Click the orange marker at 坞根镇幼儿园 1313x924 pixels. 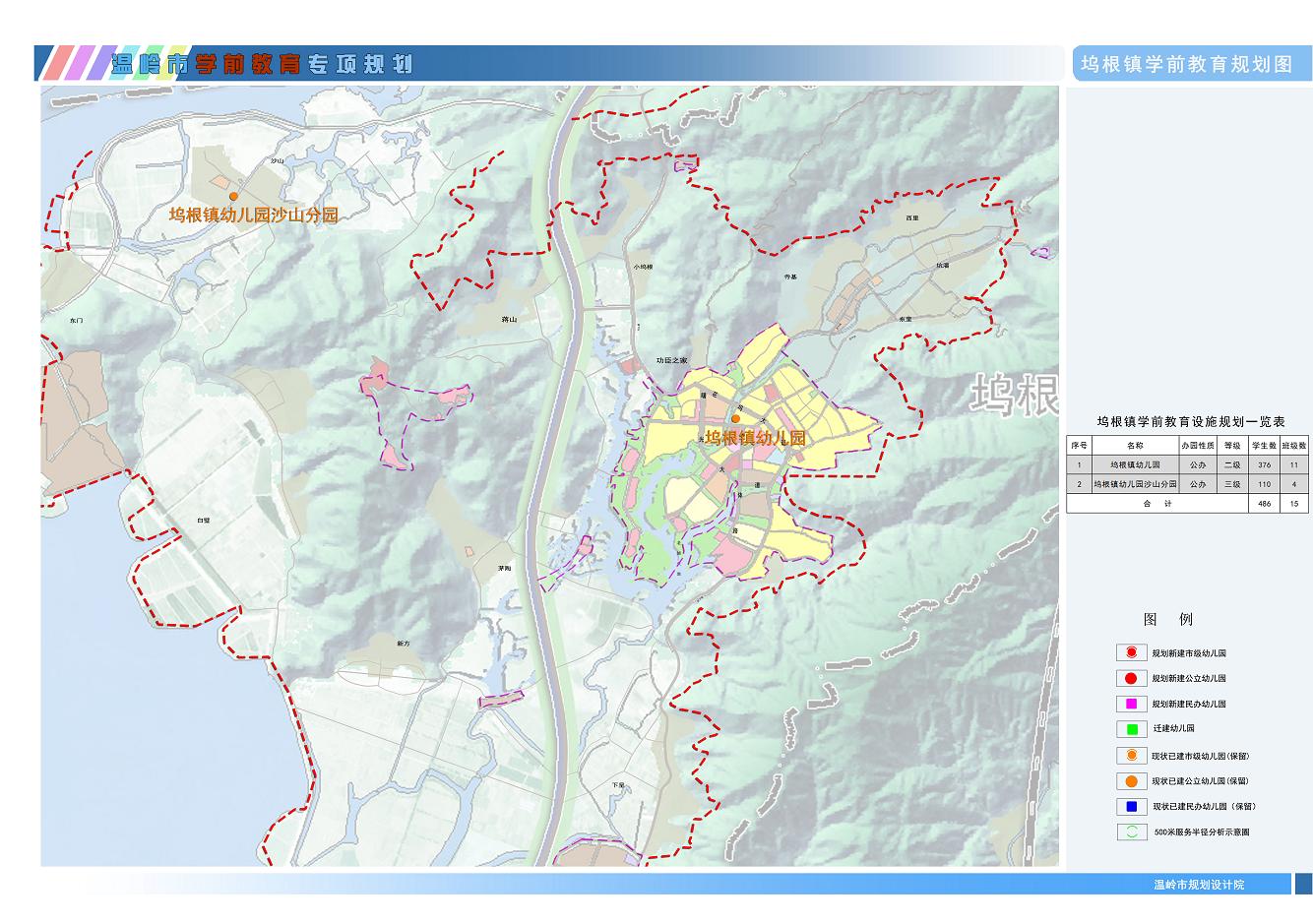point(736,419)
